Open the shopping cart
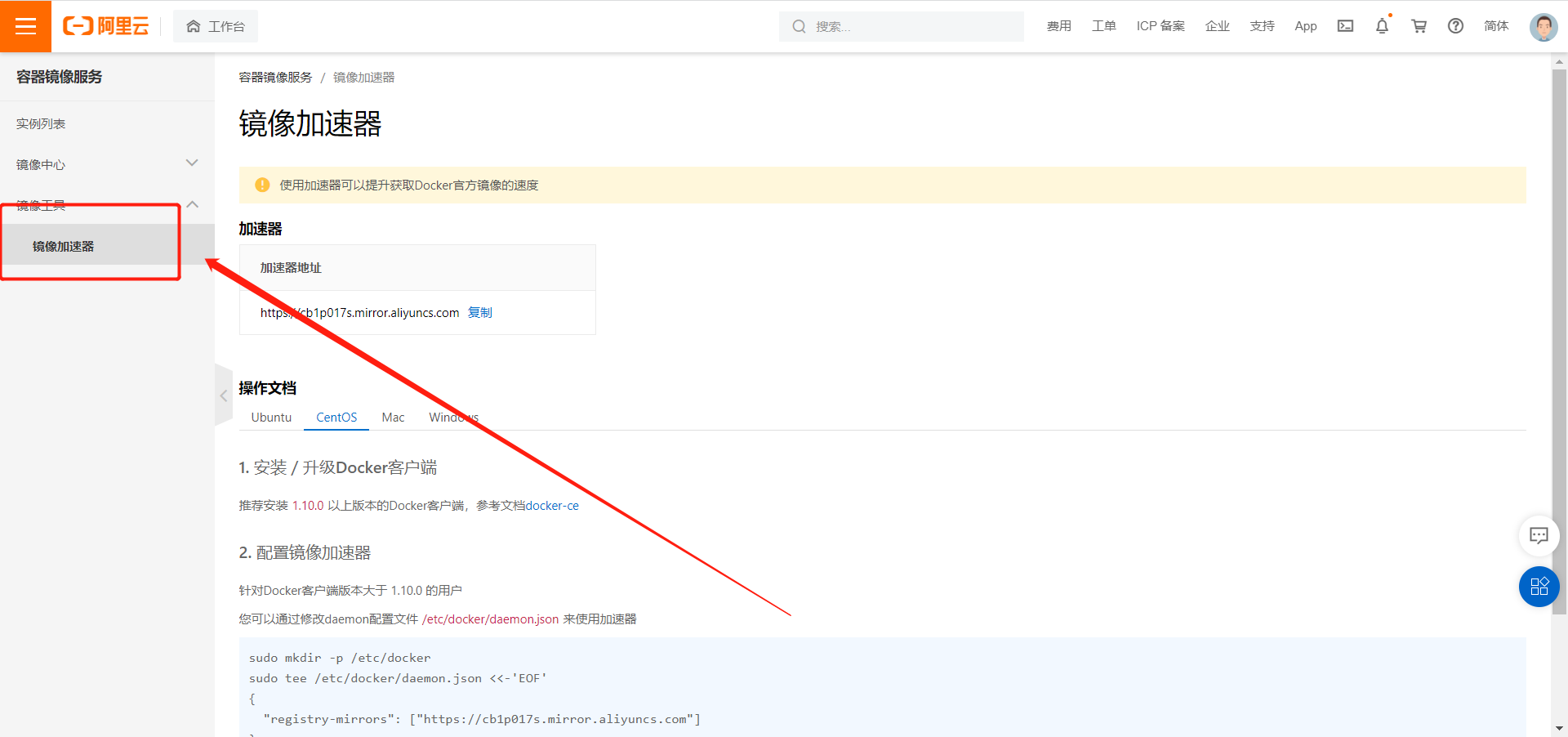Screen dimensions: 1568x737 click(1419, 26)
